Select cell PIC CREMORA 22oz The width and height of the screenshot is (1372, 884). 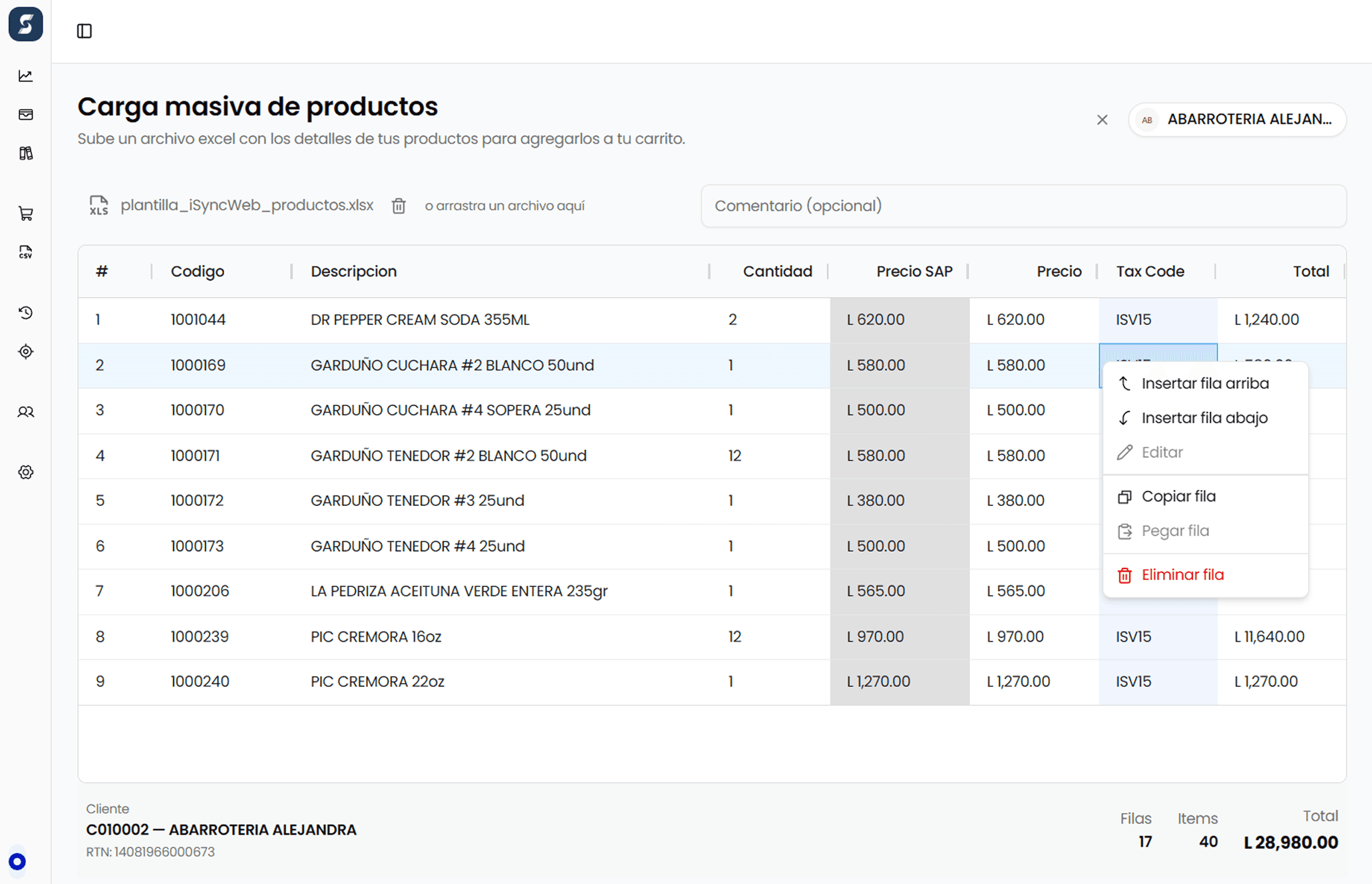click(x=377, y=682)
